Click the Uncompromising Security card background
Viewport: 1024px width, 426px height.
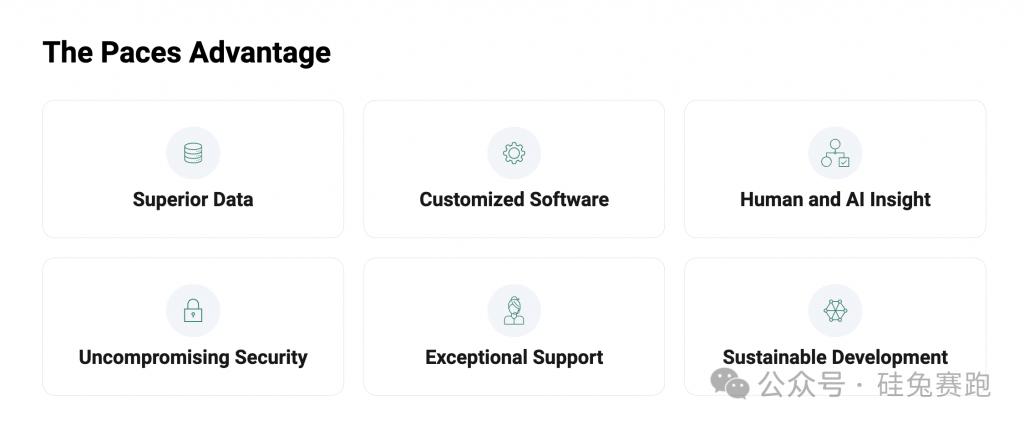click(193, 327)
